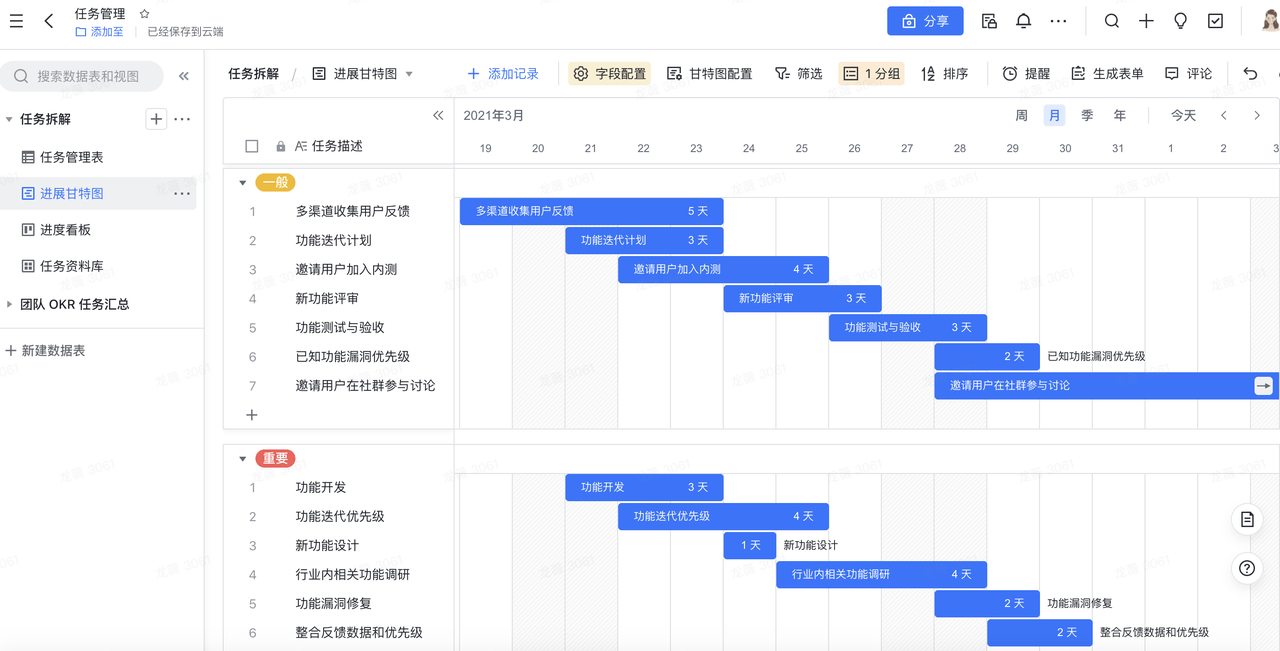
Task: Click 添加记录 to add a record
Action: pos(503,73)
